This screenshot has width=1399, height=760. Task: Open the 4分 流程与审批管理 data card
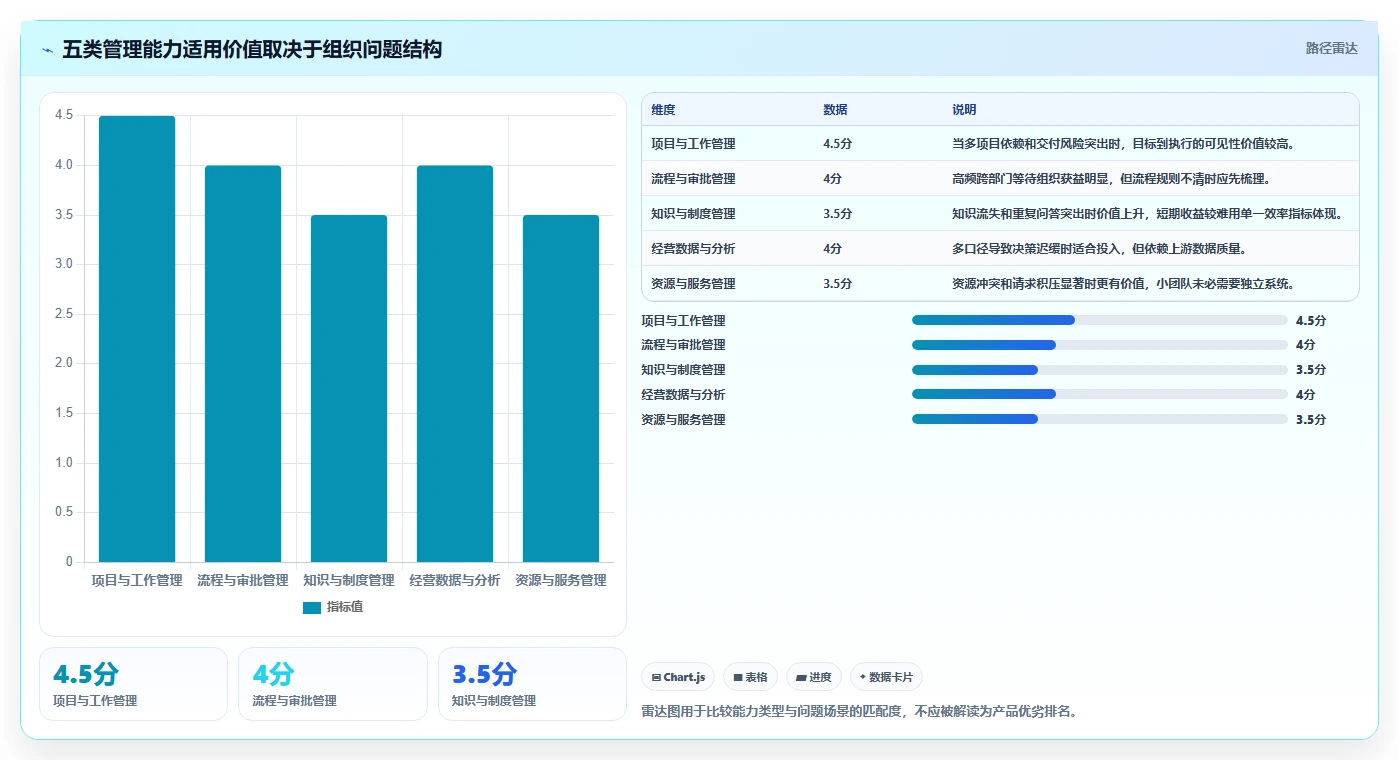333,684
